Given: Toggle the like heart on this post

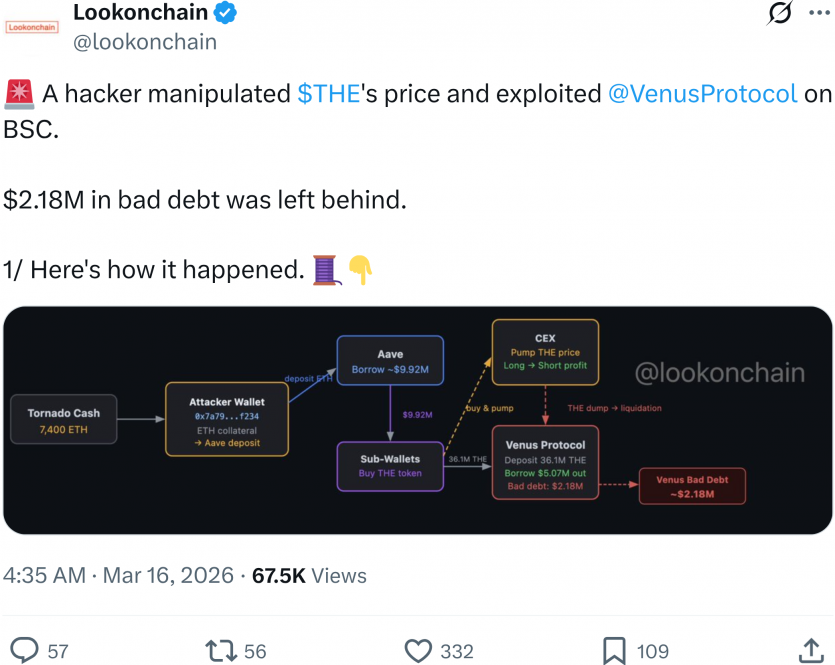Looking at the screenshot, I should (x=419, y=651).
